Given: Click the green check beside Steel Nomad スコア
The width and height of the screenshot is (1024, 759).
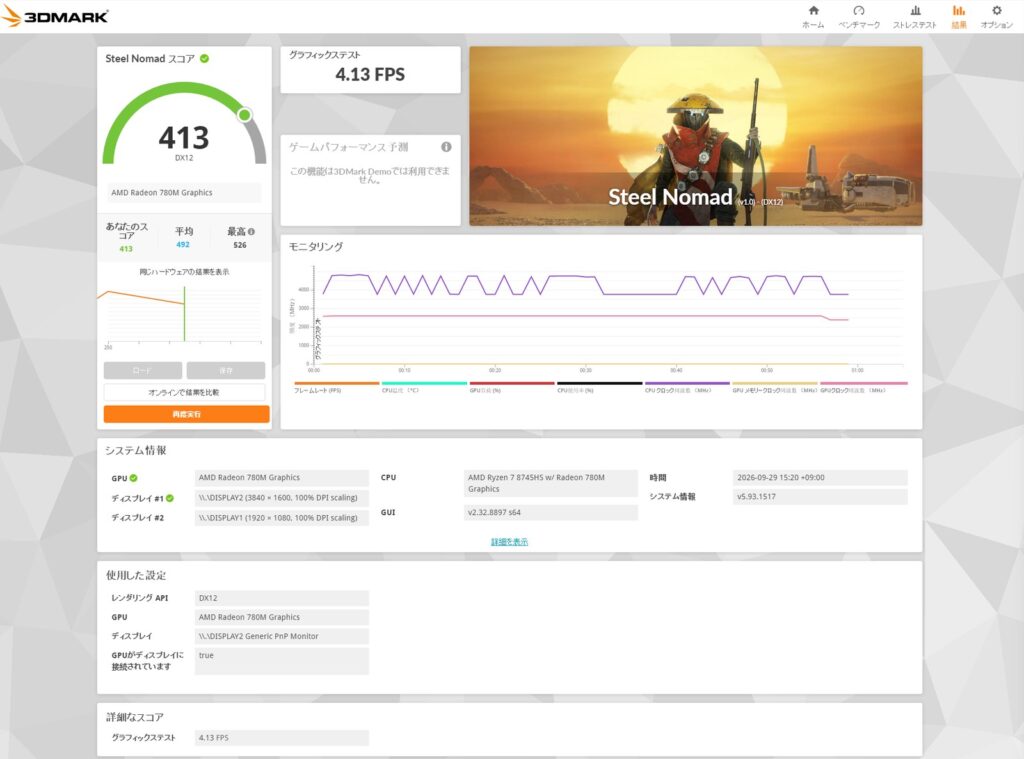Looking at the screenshot, I should coord(204,59).
